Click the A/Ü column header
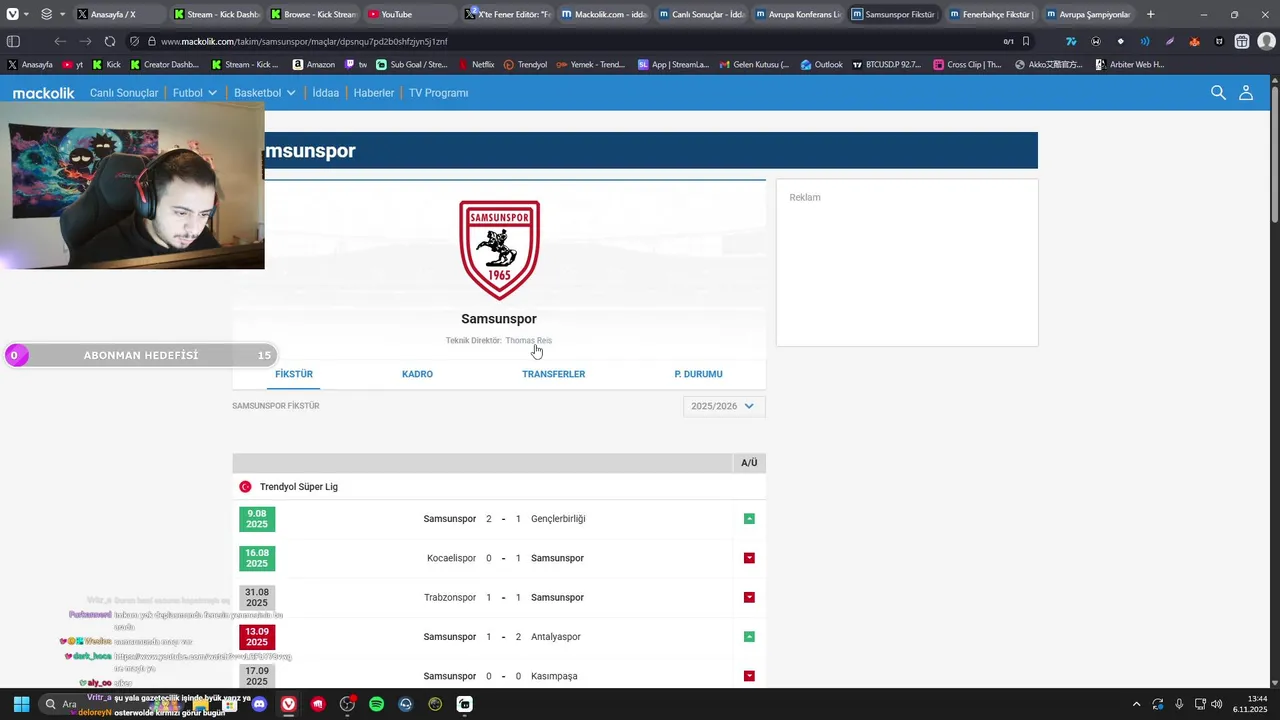The height and width of the screenshot is (720, 1280). click(749, 463)
